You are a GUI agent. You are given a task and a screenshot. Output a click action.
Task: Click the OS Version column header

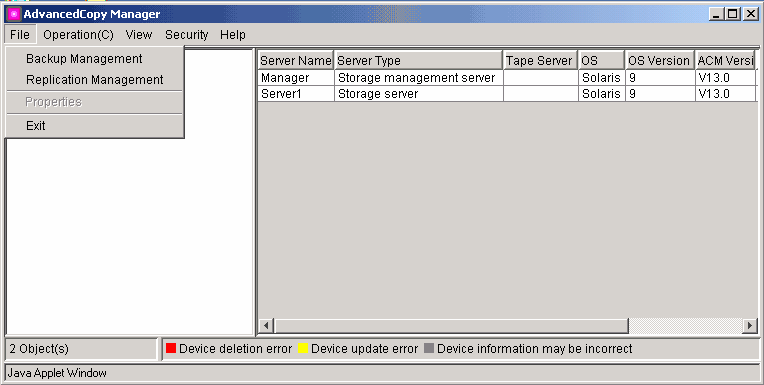coord(660,60)
